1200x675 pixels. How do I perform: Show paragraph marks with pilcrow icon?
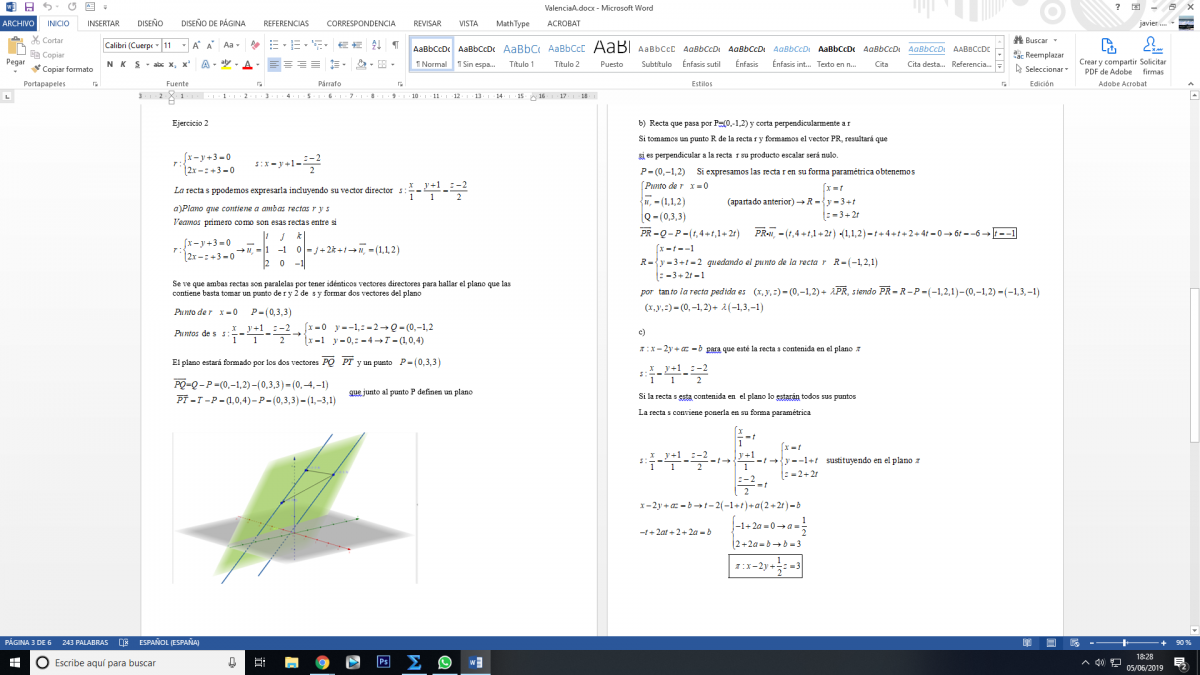395,45
